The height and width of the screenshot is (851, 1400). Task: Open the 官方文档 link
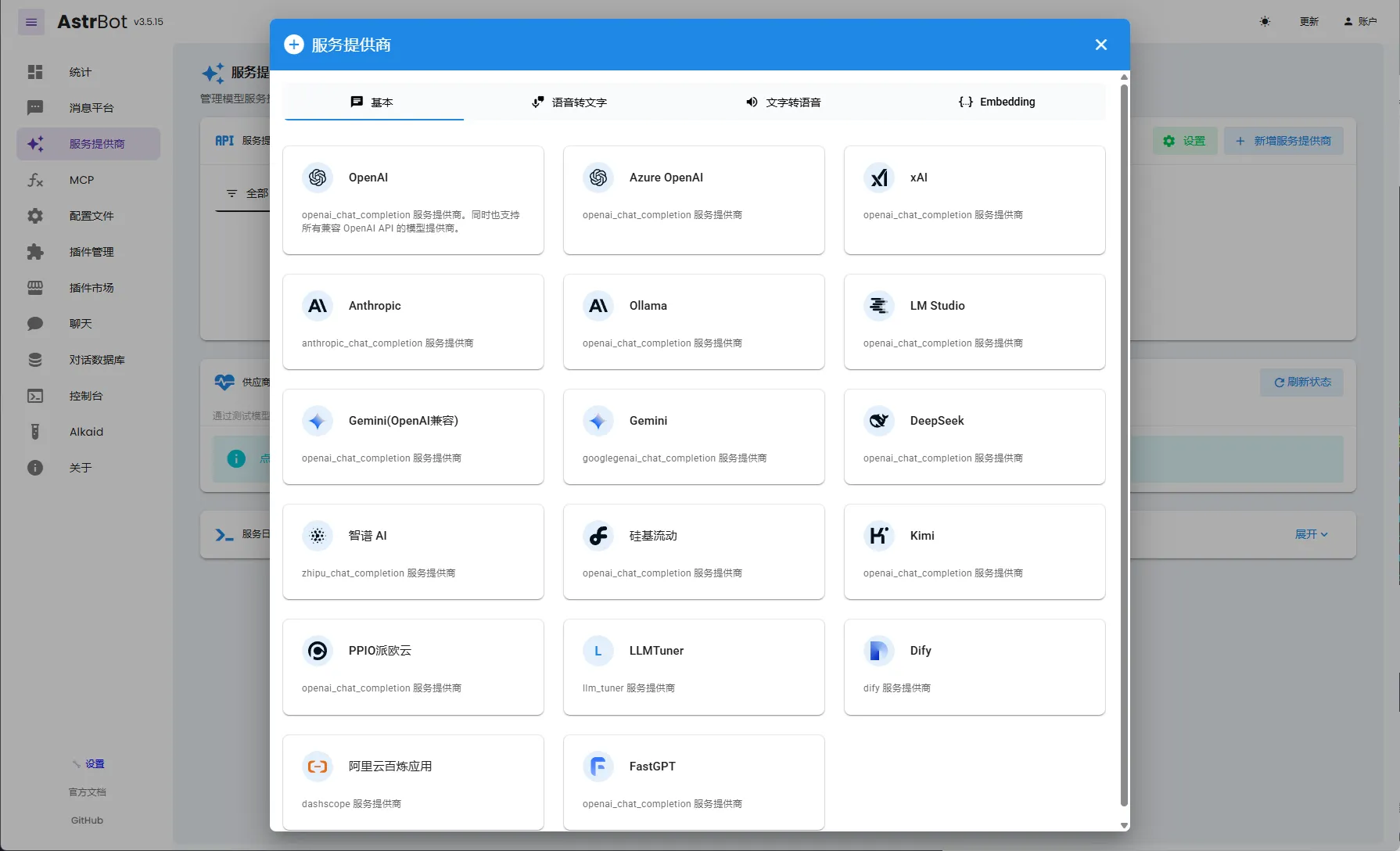pos(87,792)
